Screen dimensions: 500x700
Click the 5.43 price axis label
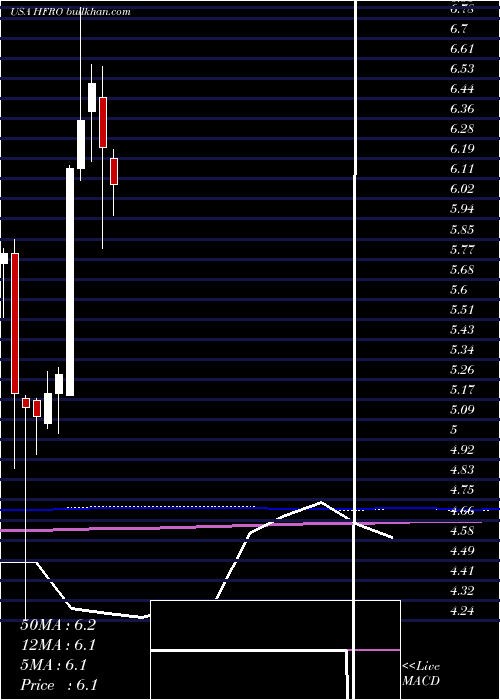tap(462, 329)
